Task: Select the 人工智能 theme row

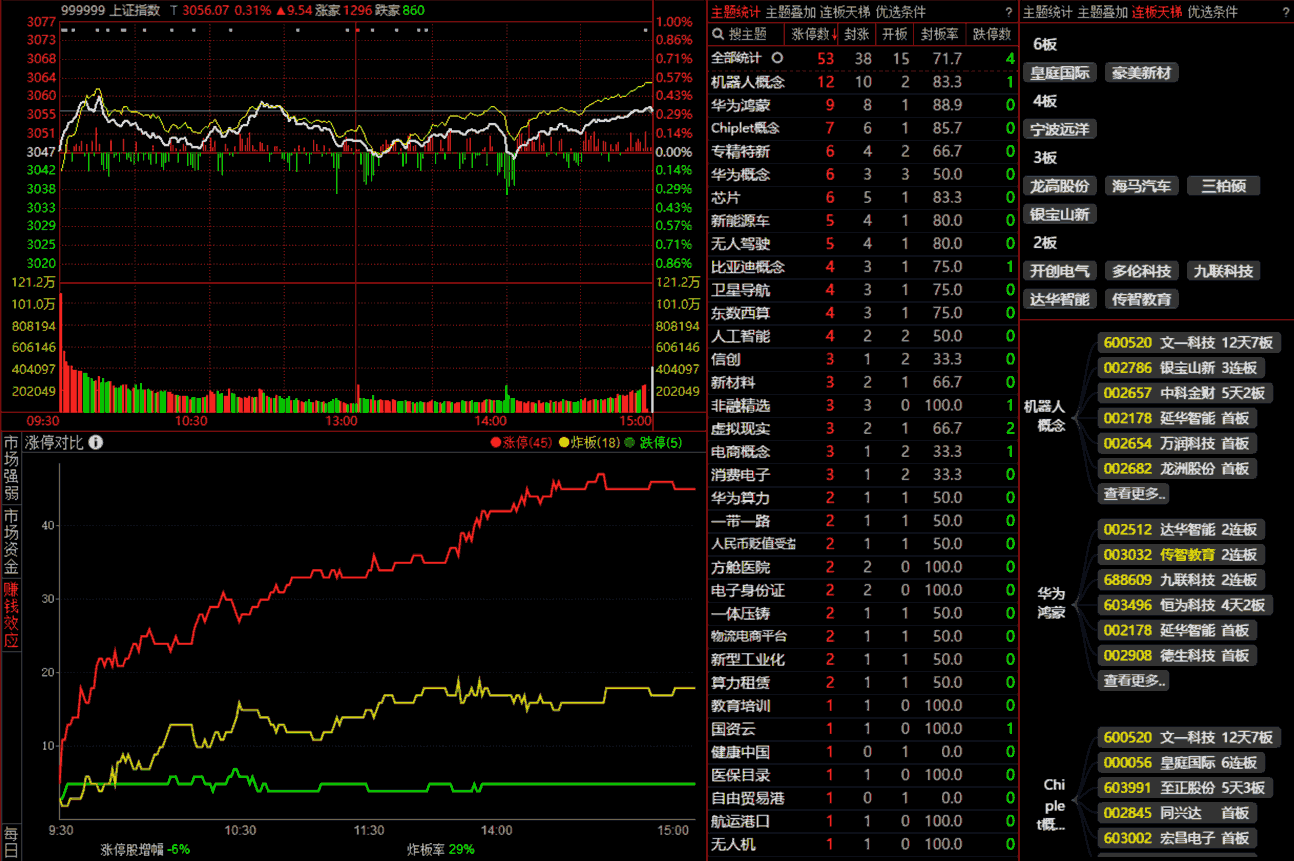Action: (863, 336)
